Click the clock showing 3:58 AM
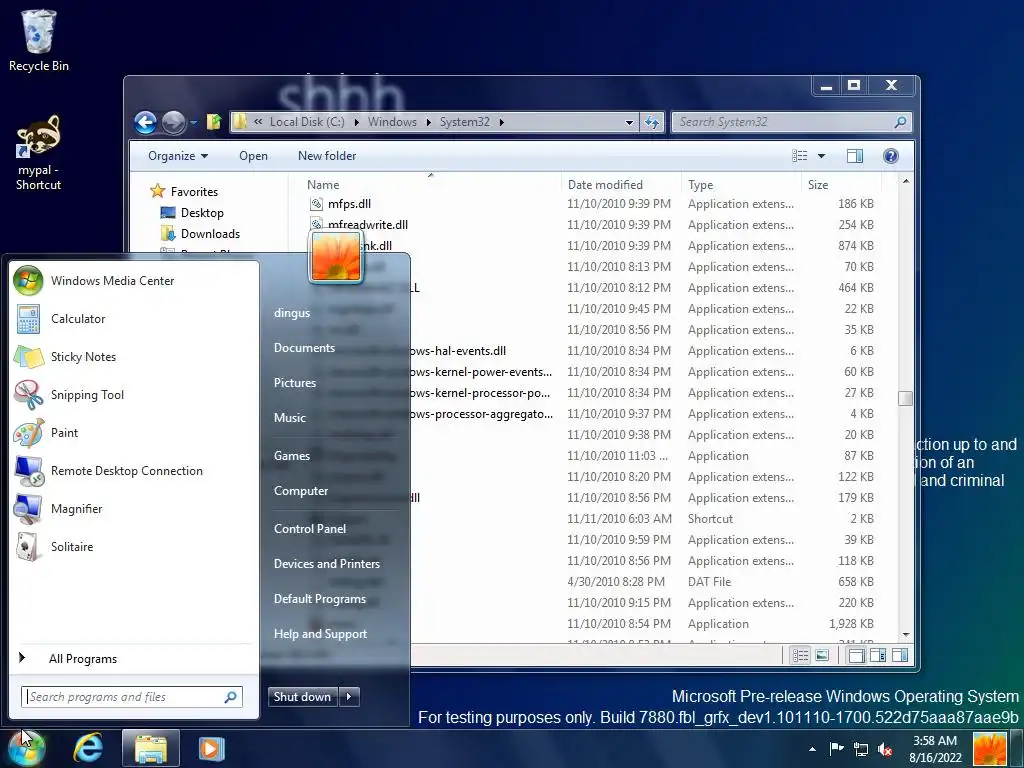The image size is (1024, 768). pos(935,749)
